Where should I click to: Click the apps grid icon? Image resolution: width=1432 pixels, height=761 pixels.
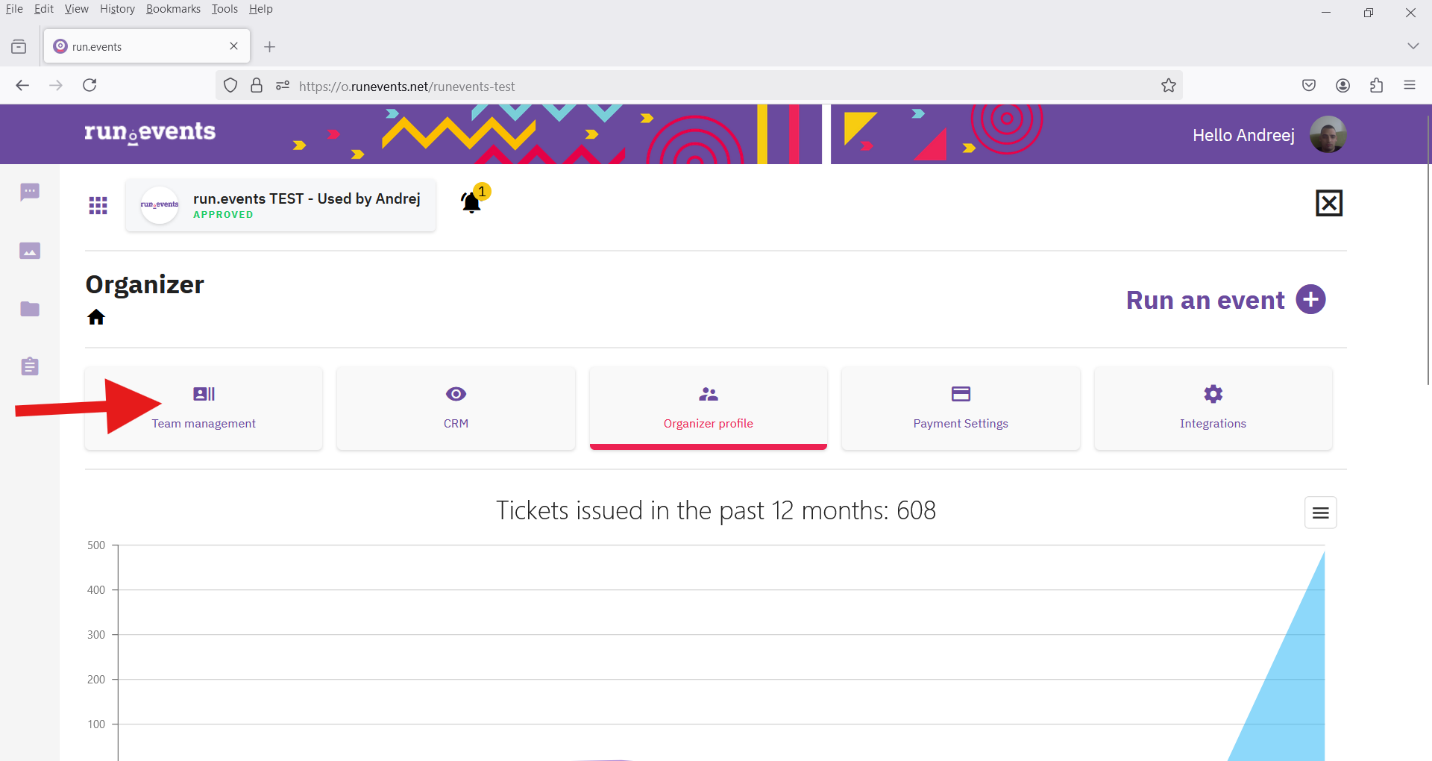click(98, 205)
